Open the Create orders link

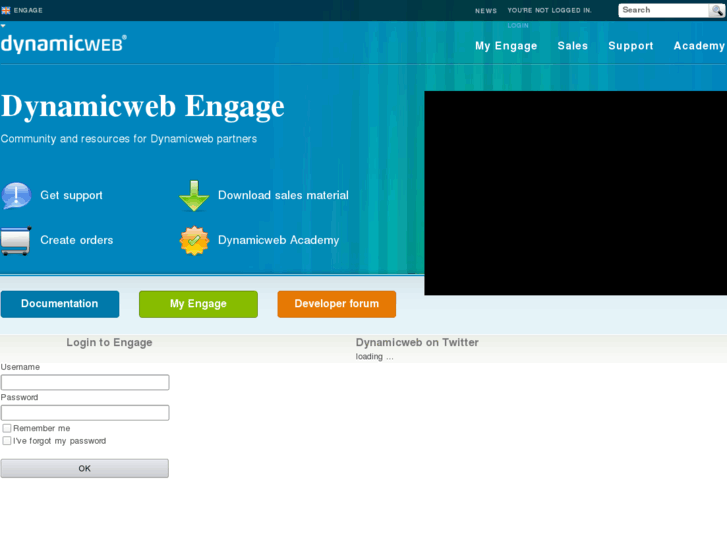pyautogui.click(x=77, y=240)
